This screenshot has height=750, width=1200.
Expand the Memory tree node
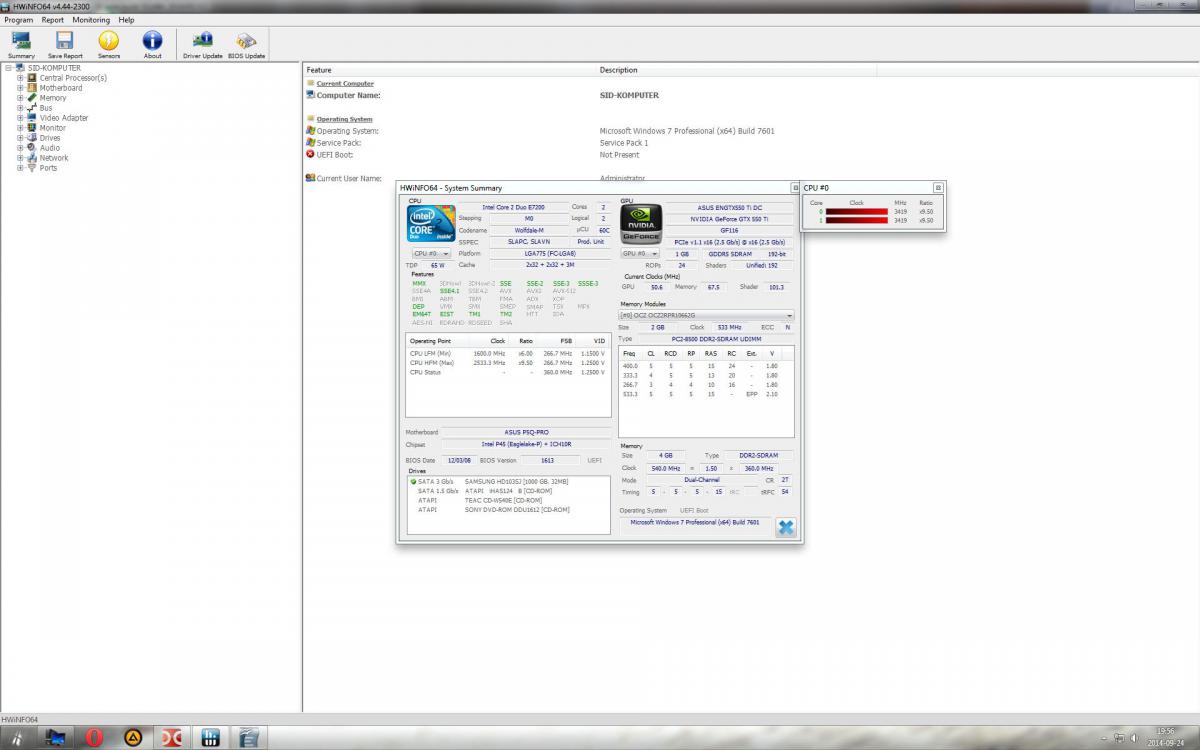(20, 98)
